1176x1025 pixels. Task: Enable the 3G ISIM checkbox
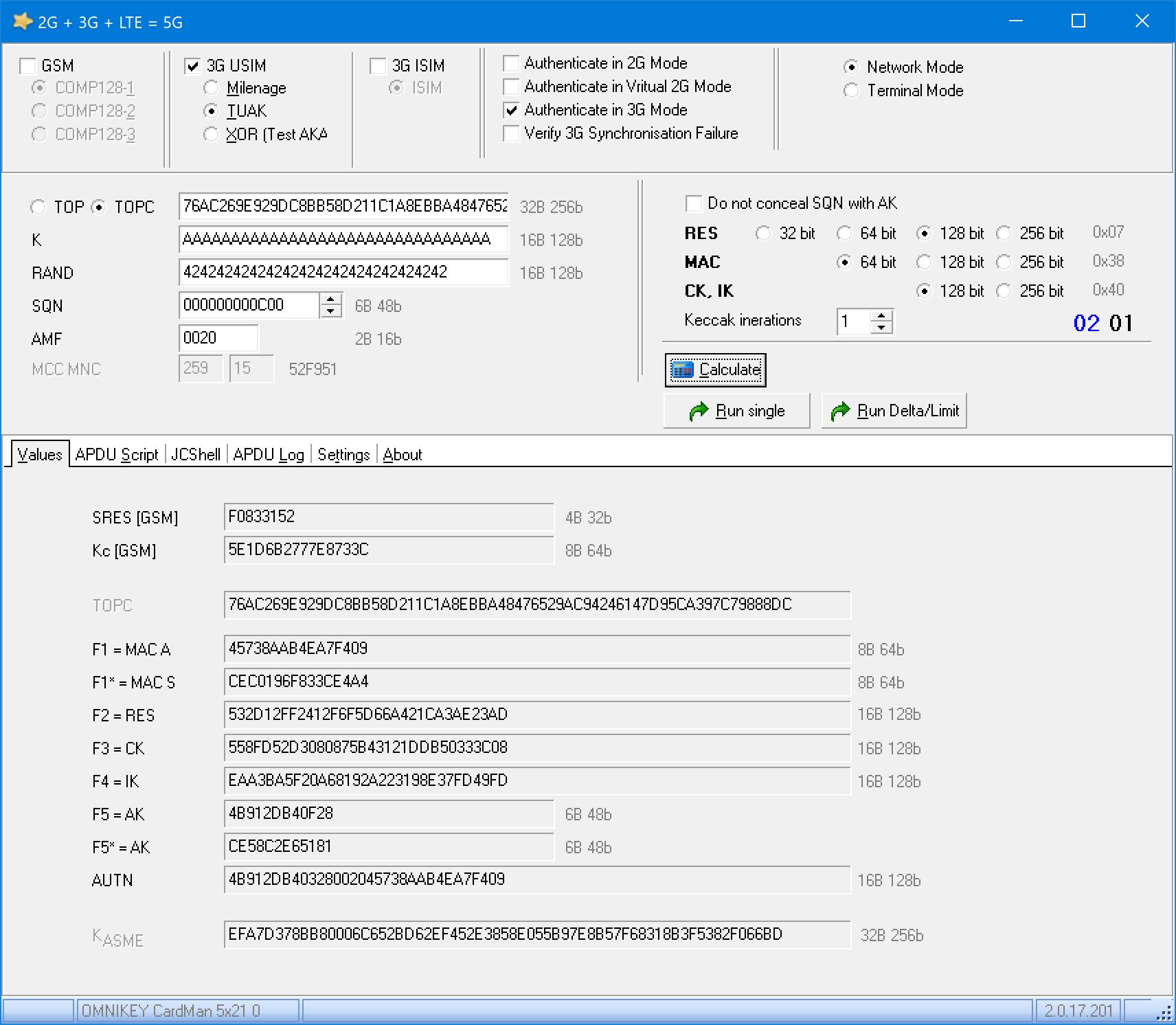[378, 66]
